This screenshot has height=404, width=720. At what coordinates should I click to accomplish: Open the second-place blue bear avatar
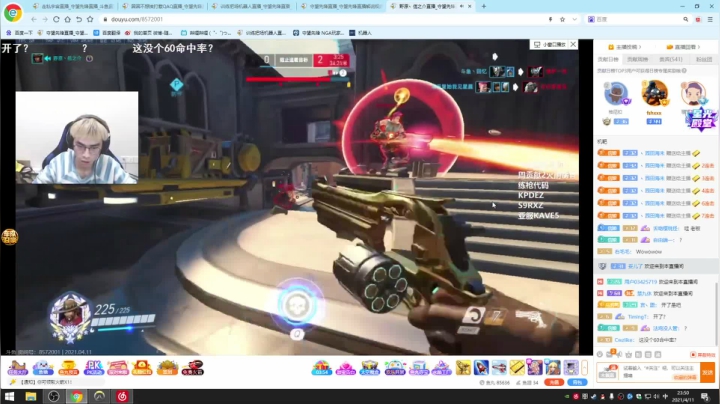(x=616, y=94)
